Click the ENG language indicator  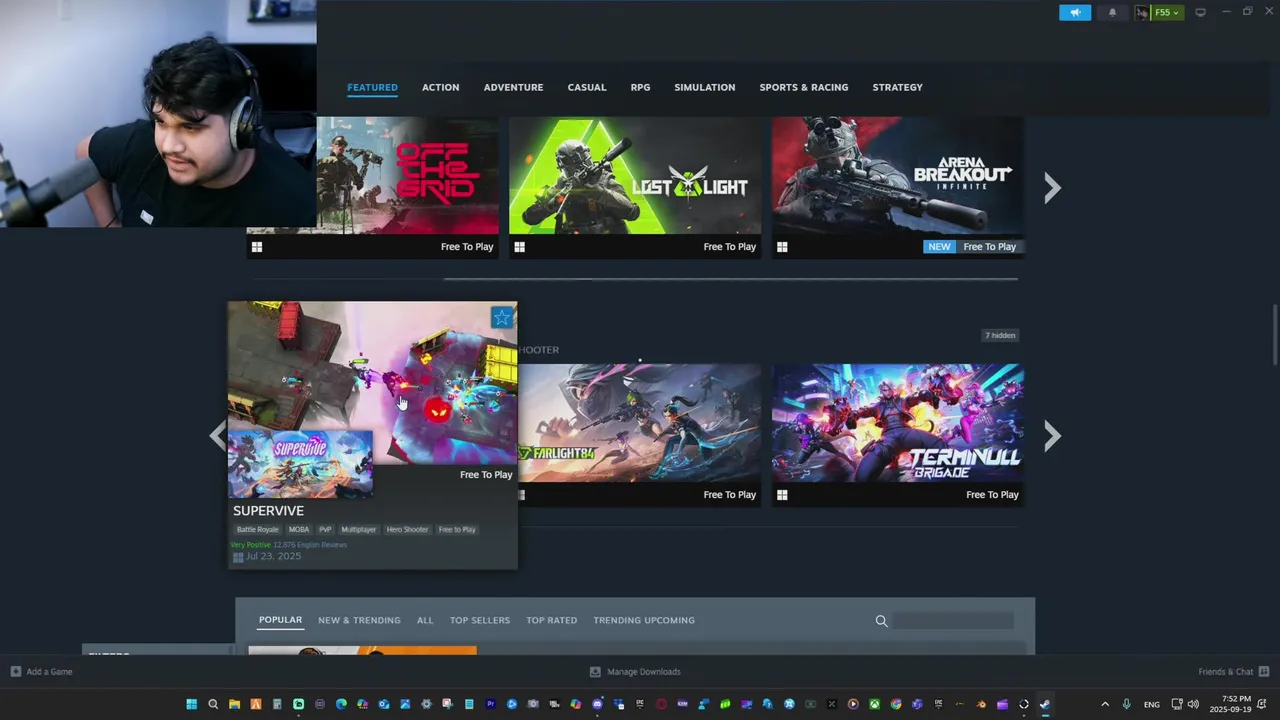[x=1152, y=704]
